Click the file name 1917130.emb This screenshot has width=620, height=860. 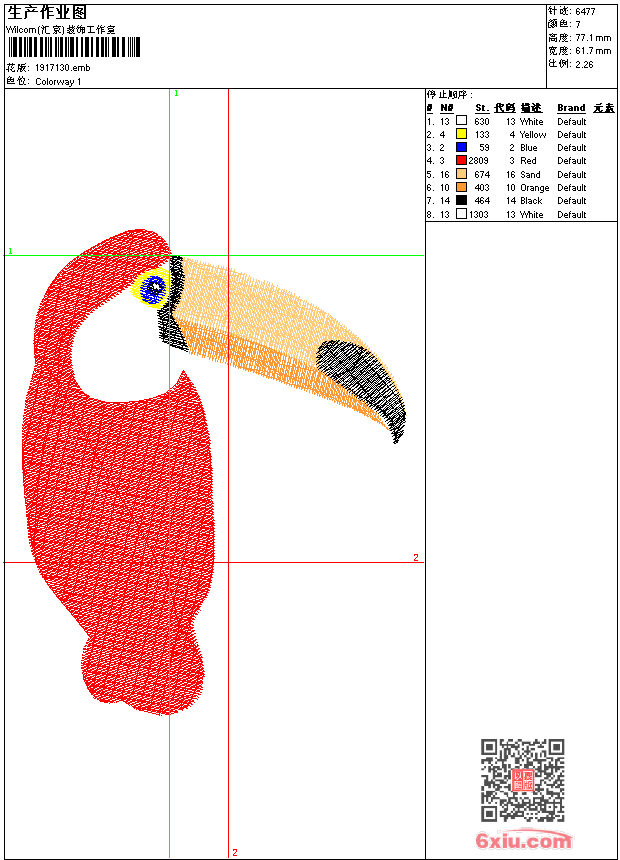[x=62, y=68]
